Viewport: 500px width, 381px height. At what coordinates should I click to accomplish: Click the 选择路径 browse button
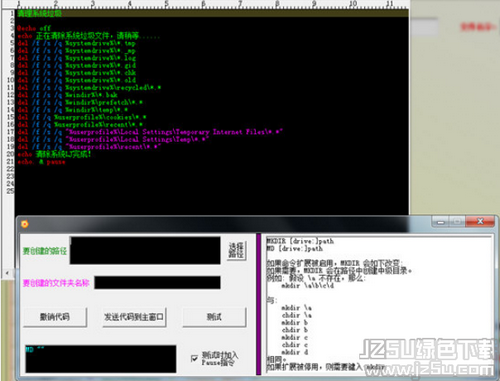click(x=236, y=250)
